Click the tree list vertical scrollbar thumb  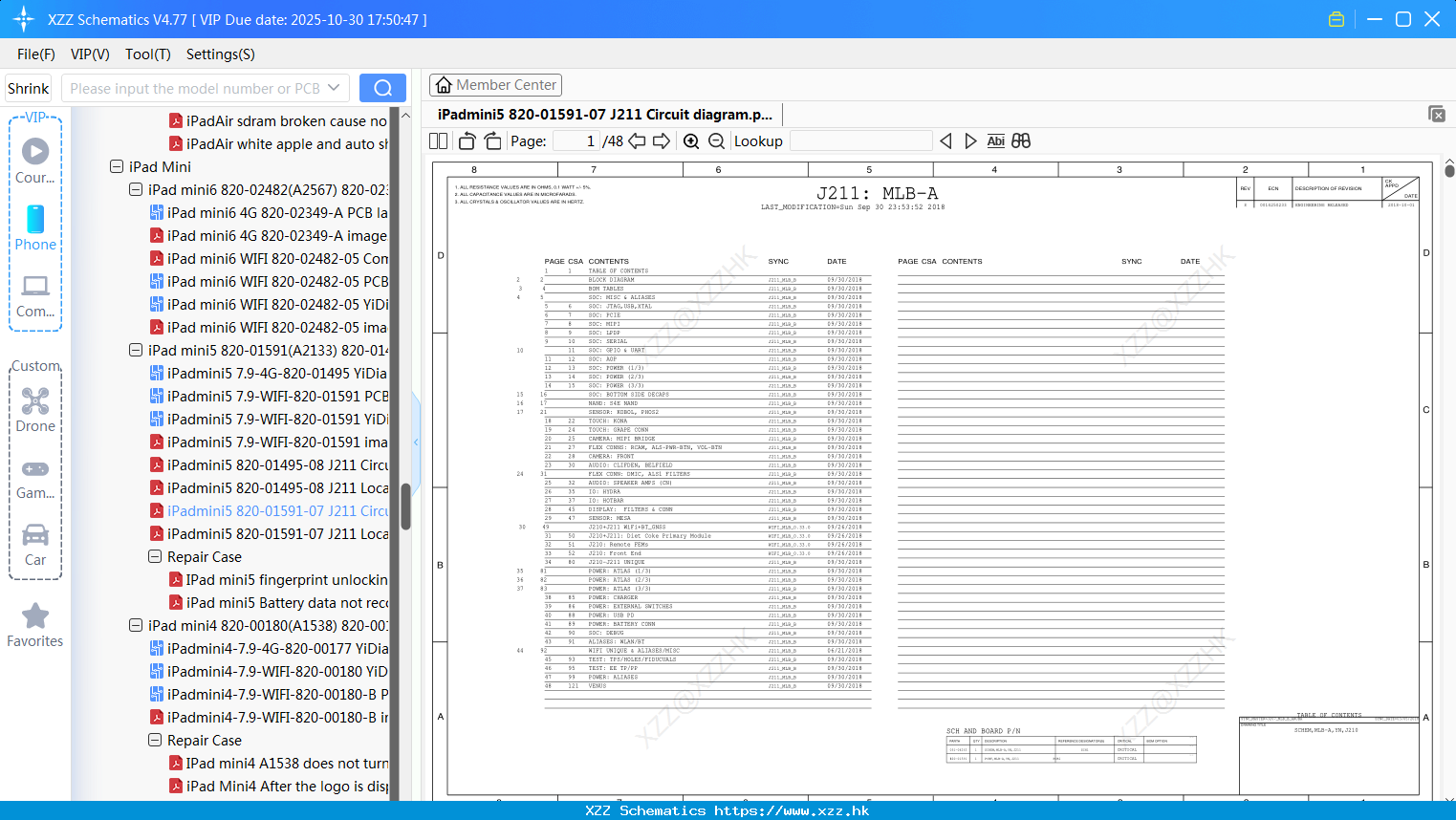click(405, 507)
